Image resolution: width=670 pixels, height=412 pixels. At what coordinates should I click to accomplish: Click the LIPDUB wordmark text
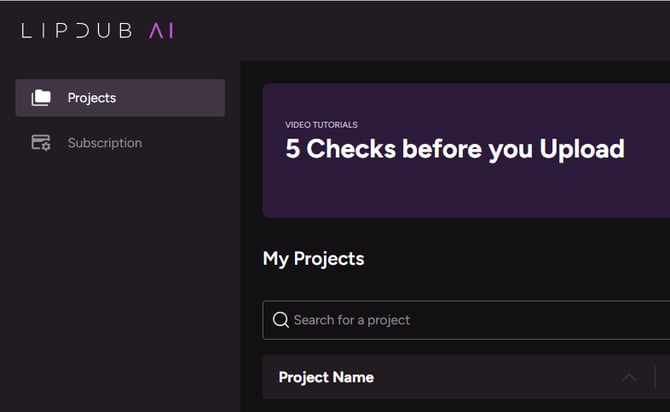tap(77, 30)
